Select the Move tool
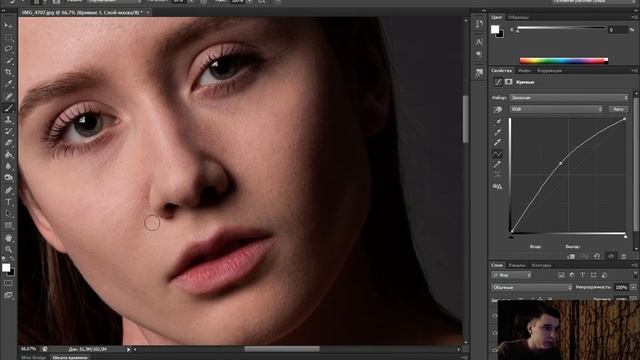This screenshot has width=640, height=360. pyautogui.click(x=8, y=25)
